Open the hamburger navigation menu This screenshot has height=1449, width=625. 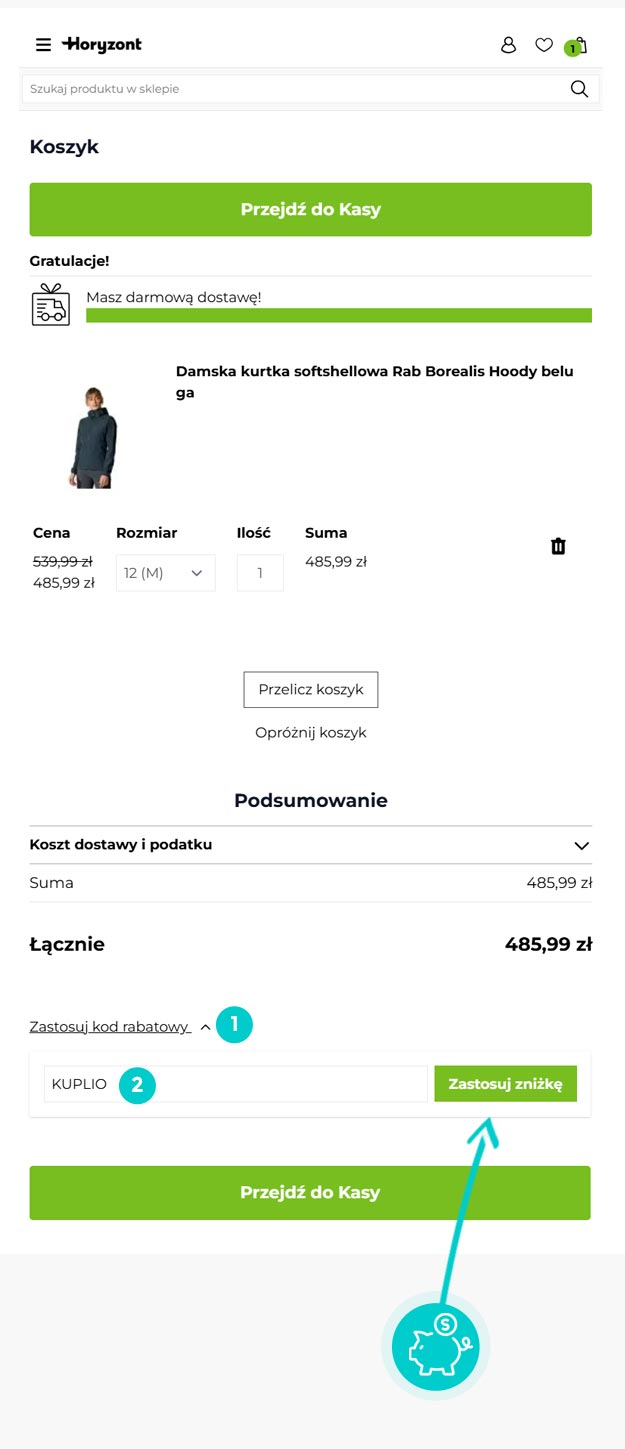[43, 44]
